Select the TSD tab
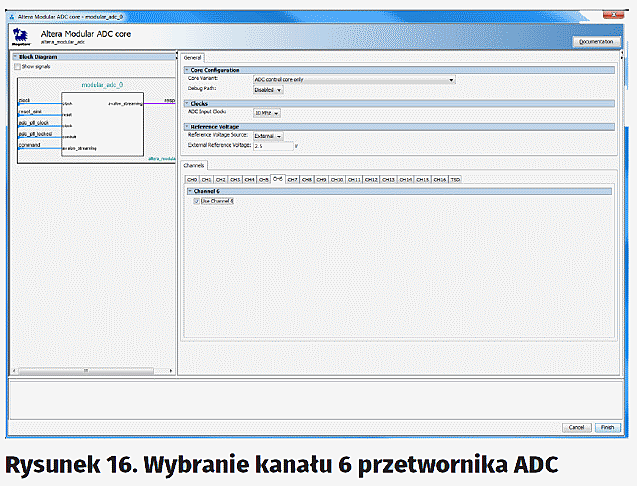Screen dimensions: 637x486 click(454, 179)
